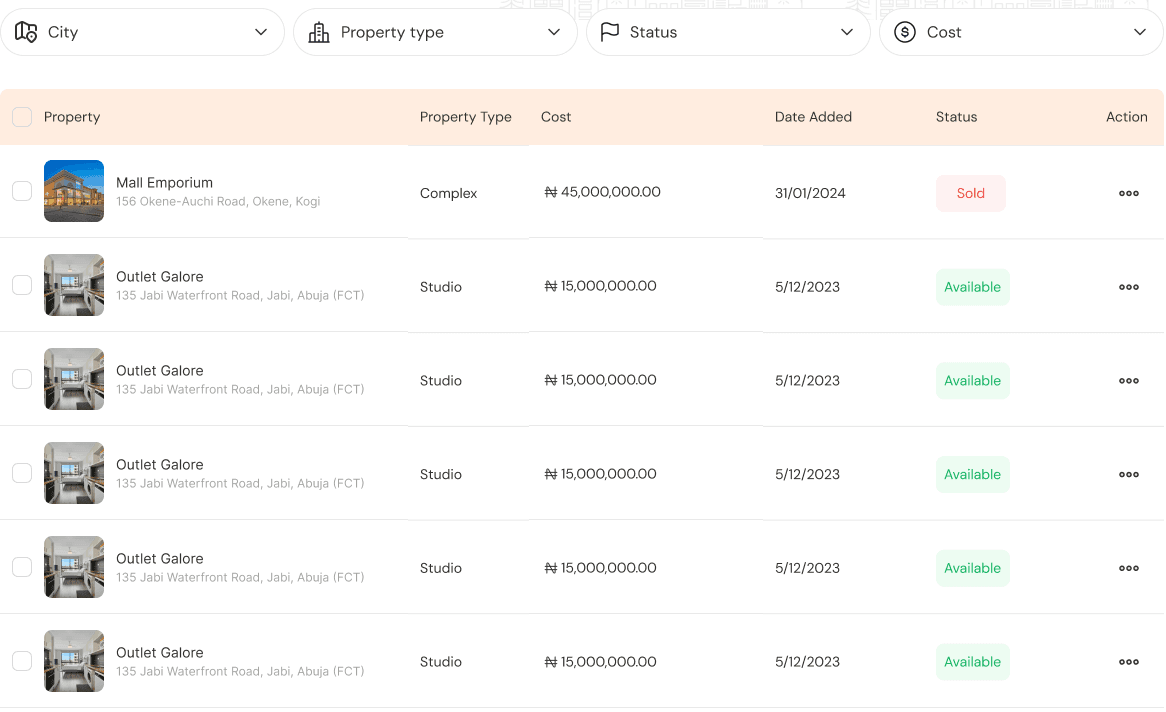Select the Mall Emporium property name

click(164, 183)
